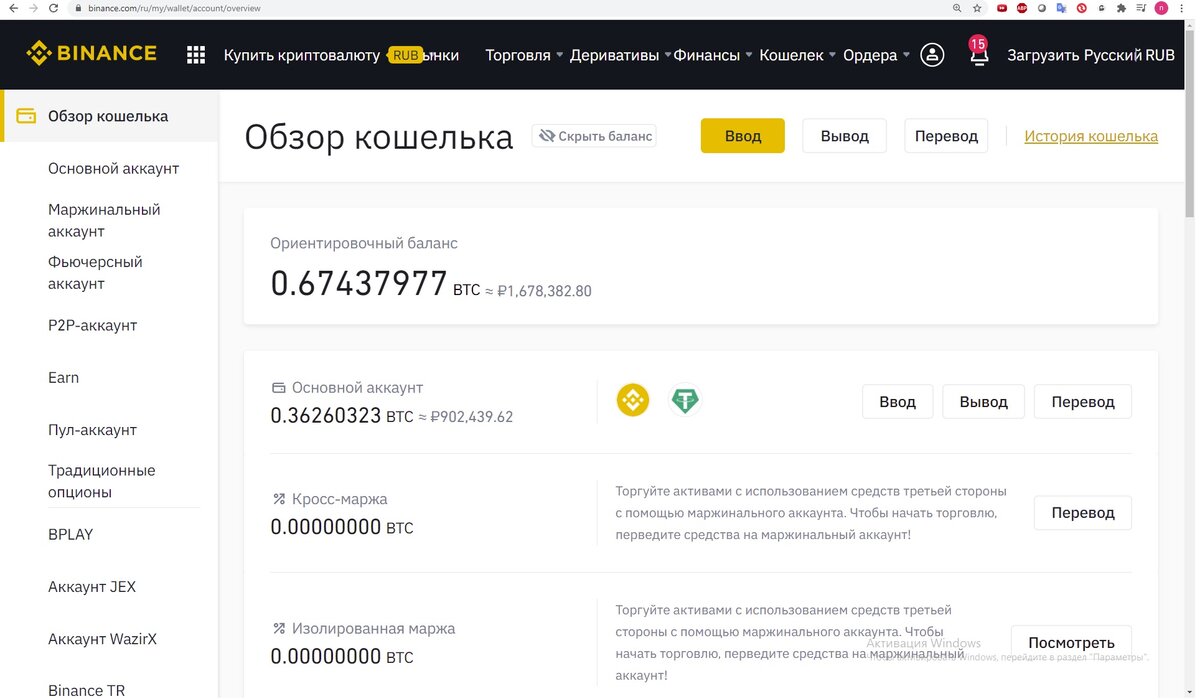Reload the page
The height and width of the screenshot is (699, 1200).
pyautogui.click(x=53, y=8)
